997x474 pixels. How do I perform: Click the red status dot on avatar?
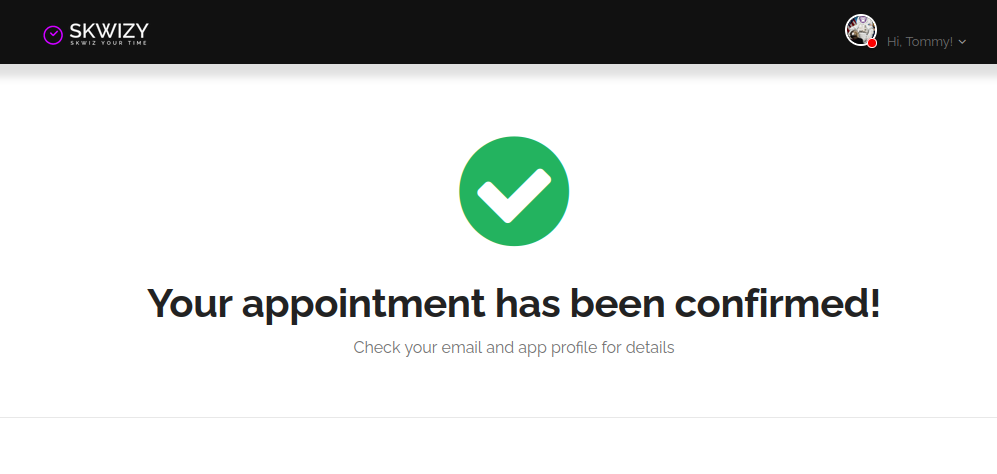click(x=872, y=43)
